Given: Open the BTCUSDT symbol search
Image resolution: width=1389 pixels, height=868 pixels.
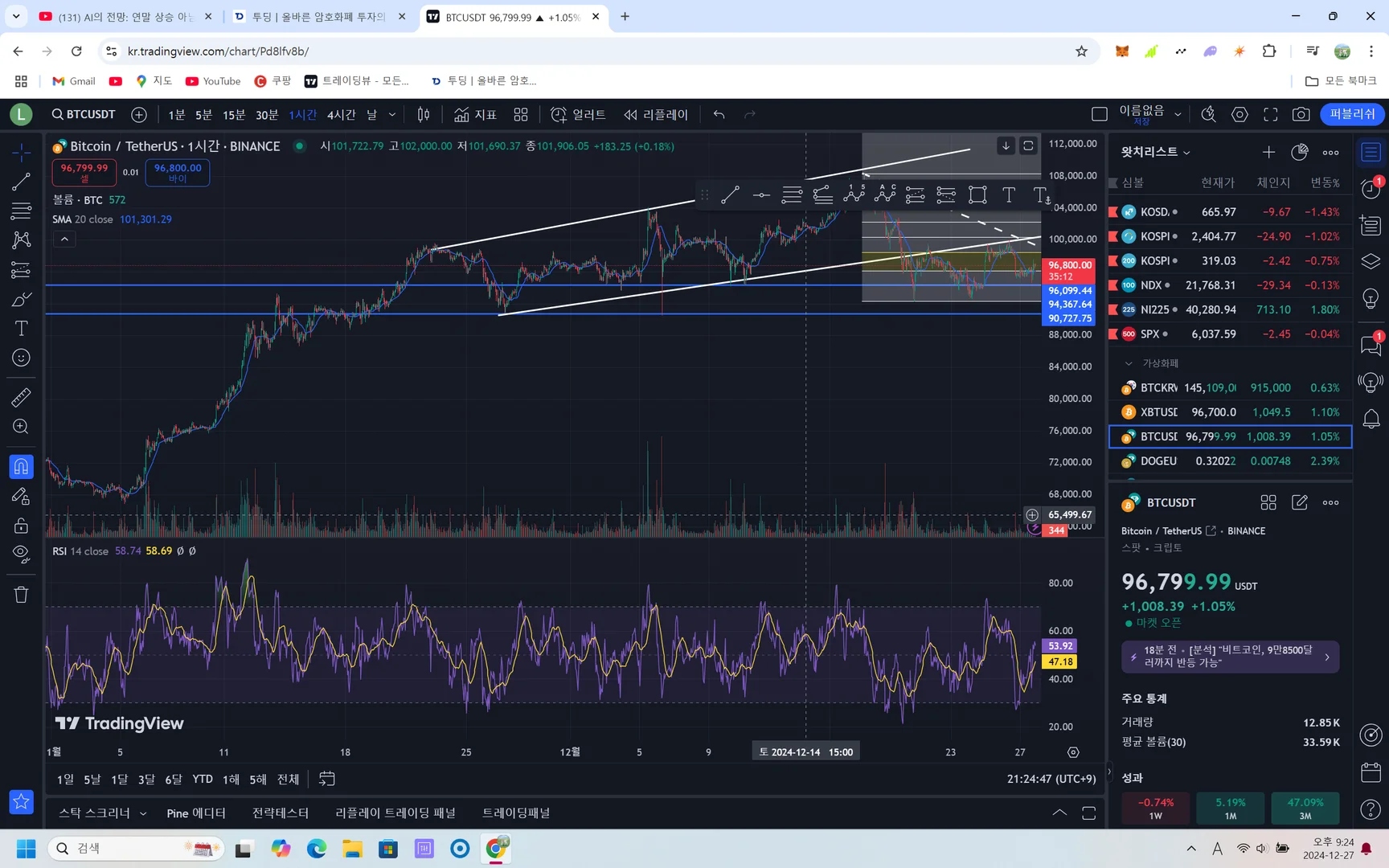Looking at the screenshot, I should (x=84, y=115).
